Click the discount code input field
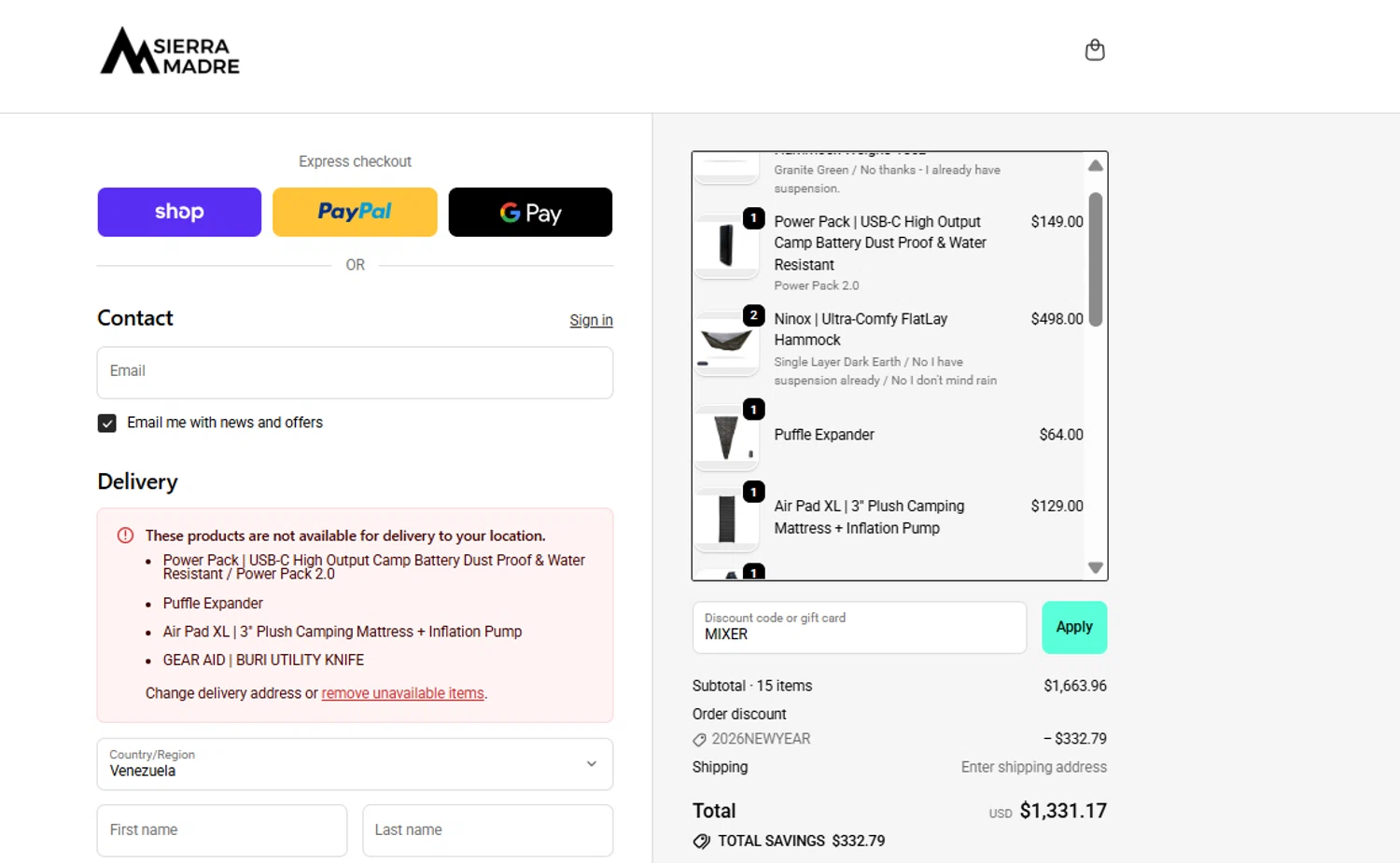Viewport: 1400px width, 863px height. pyautogui.click(x=859, y=627)
